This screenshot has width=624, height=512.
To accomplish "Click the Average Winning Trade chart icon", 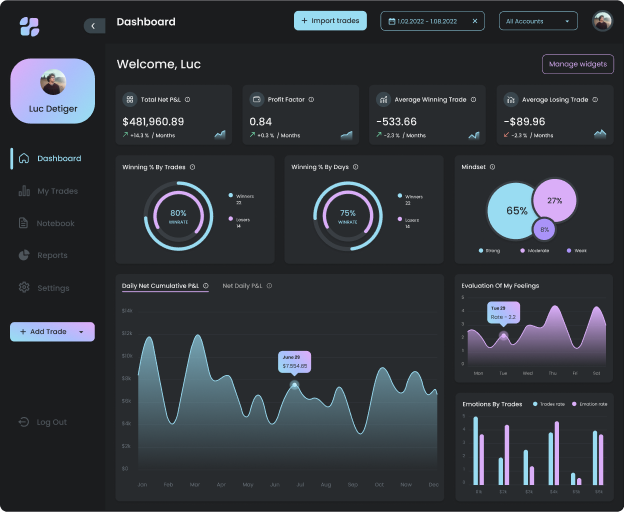I will (x=383, y=99).
